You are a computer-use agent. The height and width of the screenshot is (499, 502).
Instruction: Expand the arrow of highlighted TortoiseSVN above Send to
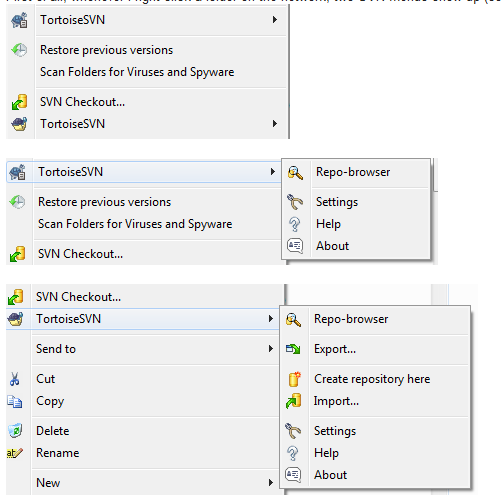coord(271,319)
